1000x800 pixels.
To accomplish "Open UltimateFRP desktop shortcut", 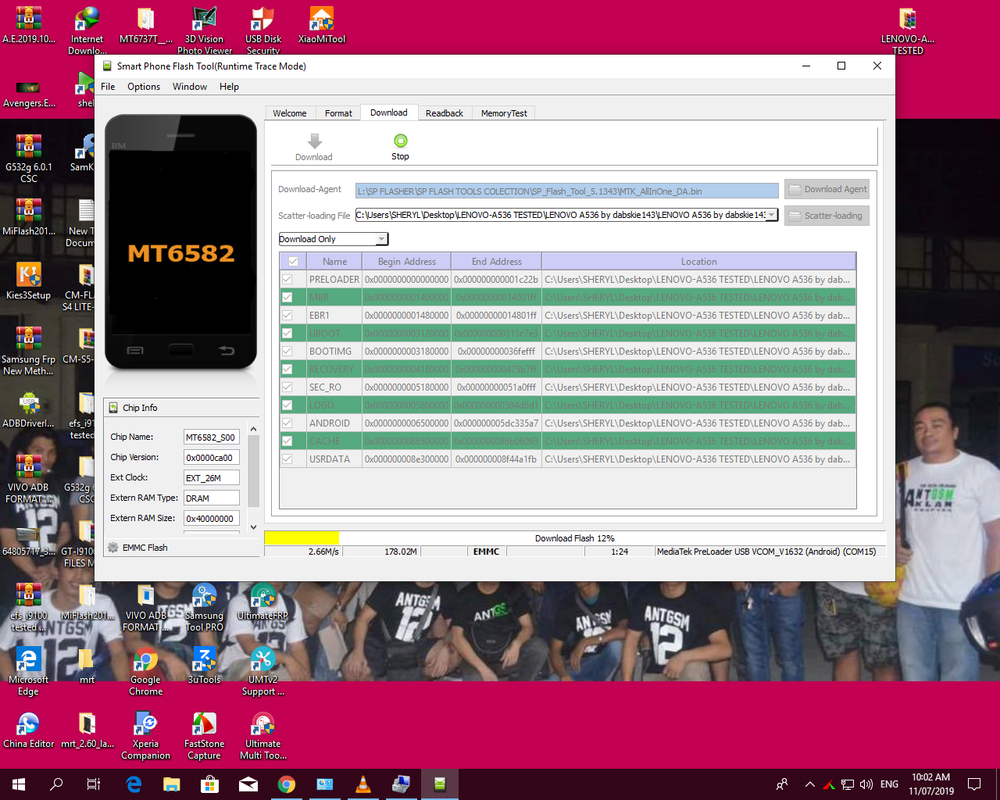I will 263,602.
